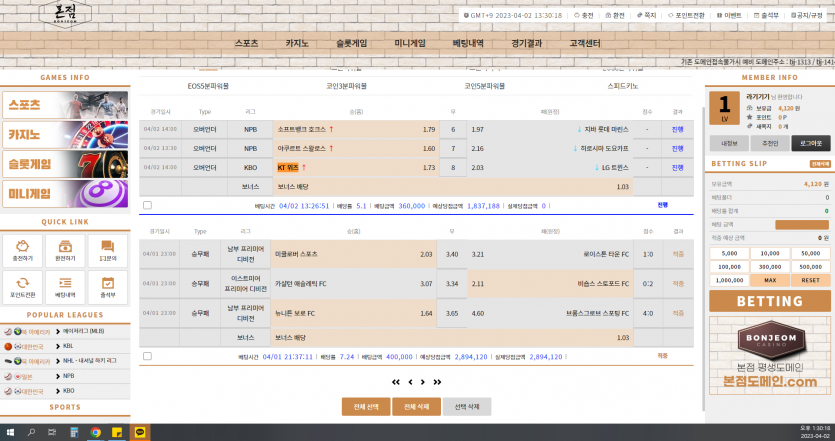Open the 출석부 attendance quick link icon
The height and width of the screenshot is (441, 835).
(108, 285)
